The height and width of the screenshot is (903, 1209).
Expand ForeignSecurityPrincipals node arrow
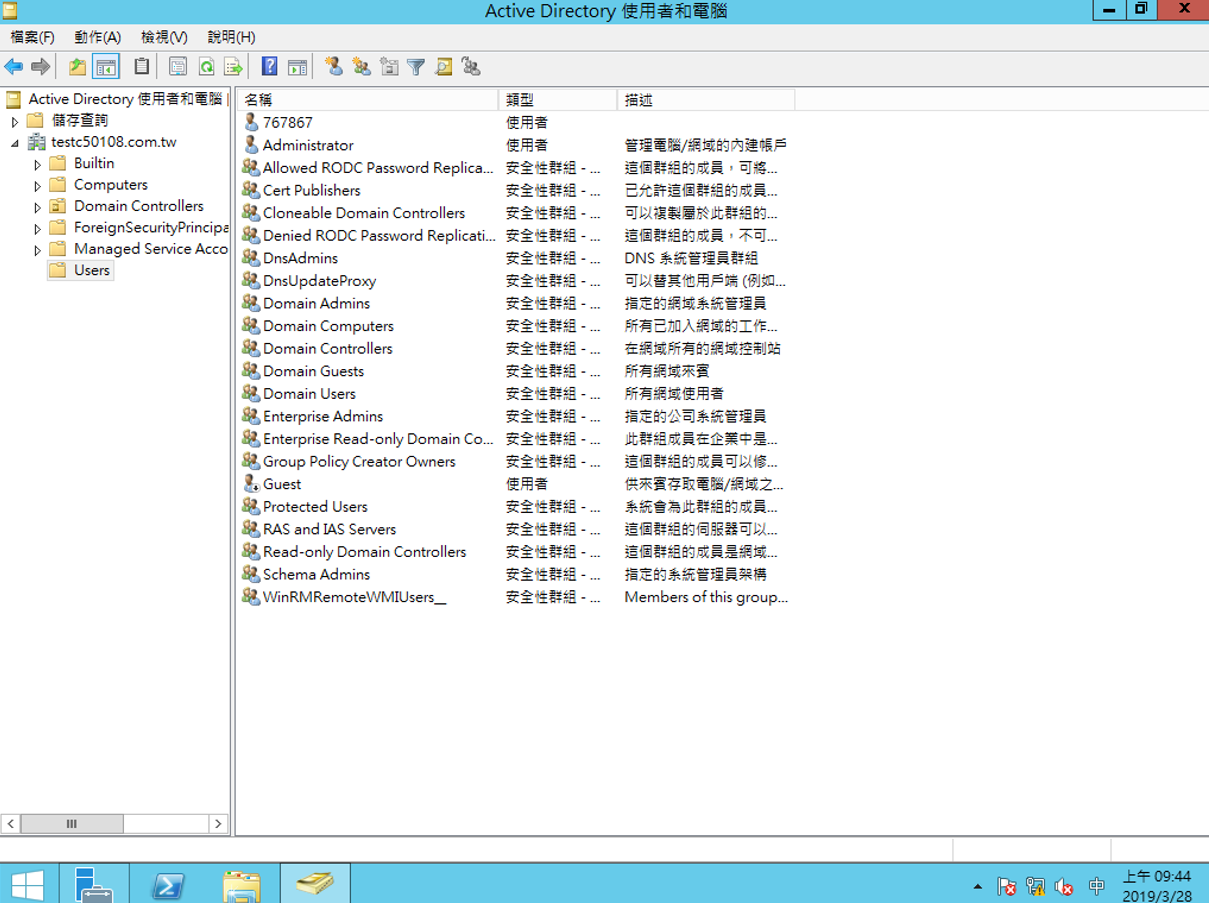coord(38,229)
